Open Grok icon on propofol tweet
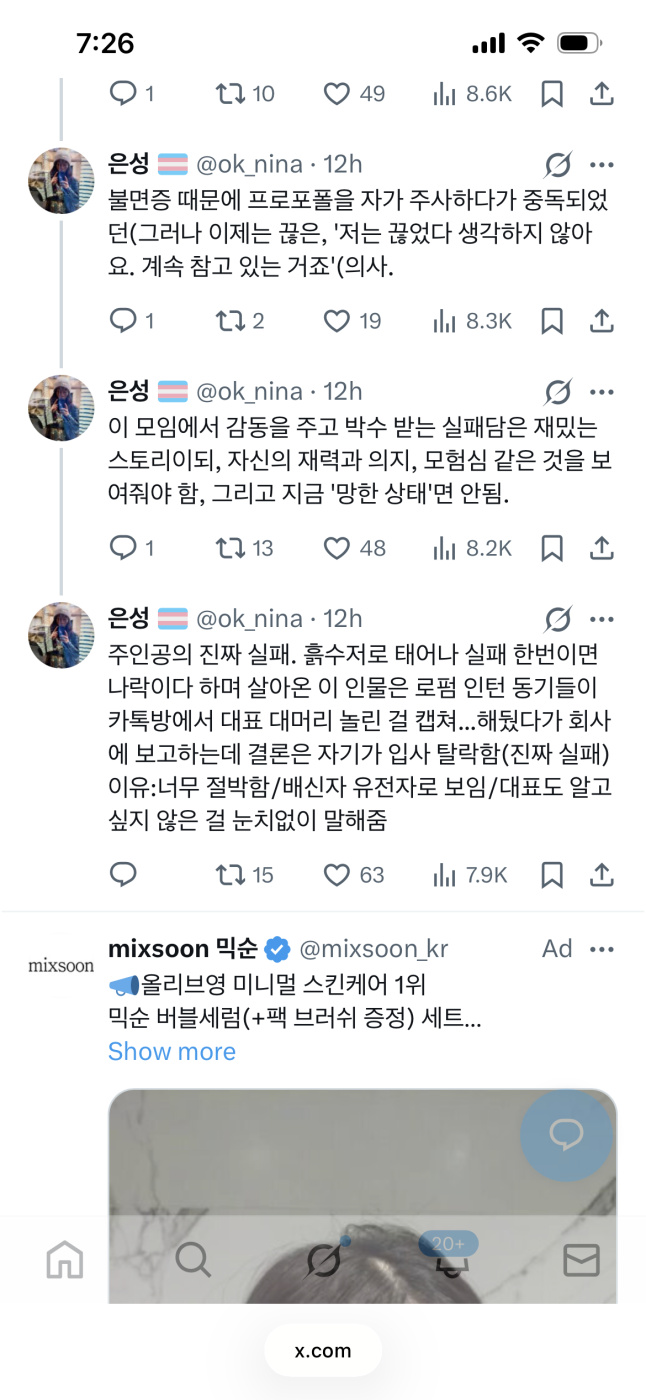 (x=557, y=165)
